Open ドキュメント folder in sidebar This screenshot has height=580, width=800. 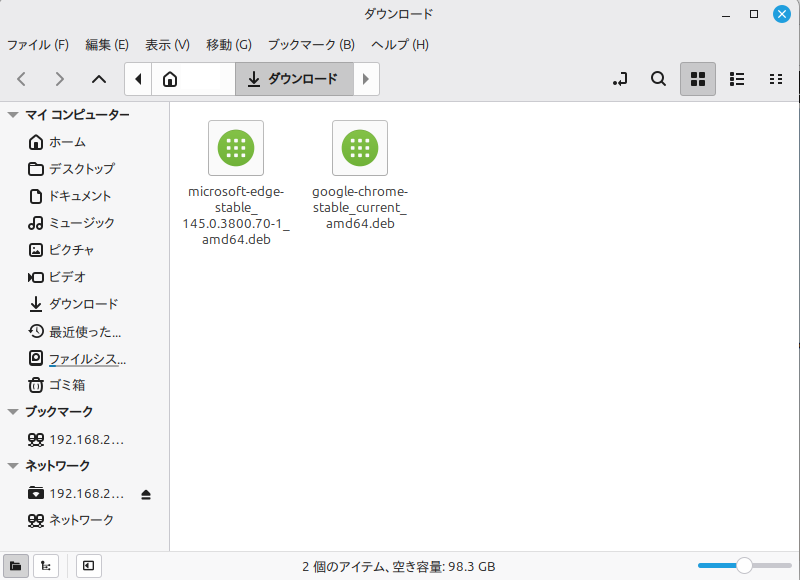tap(80, 196)
